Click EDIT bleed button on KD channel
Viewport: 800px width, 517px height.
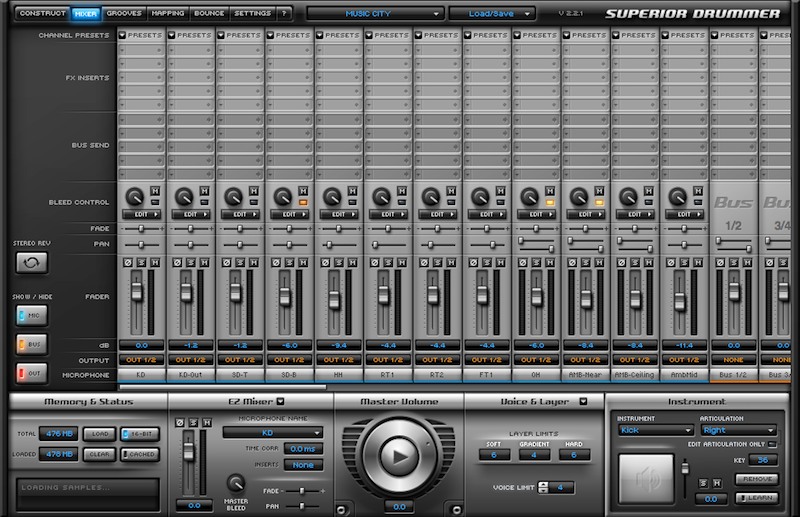pos(141,214)
